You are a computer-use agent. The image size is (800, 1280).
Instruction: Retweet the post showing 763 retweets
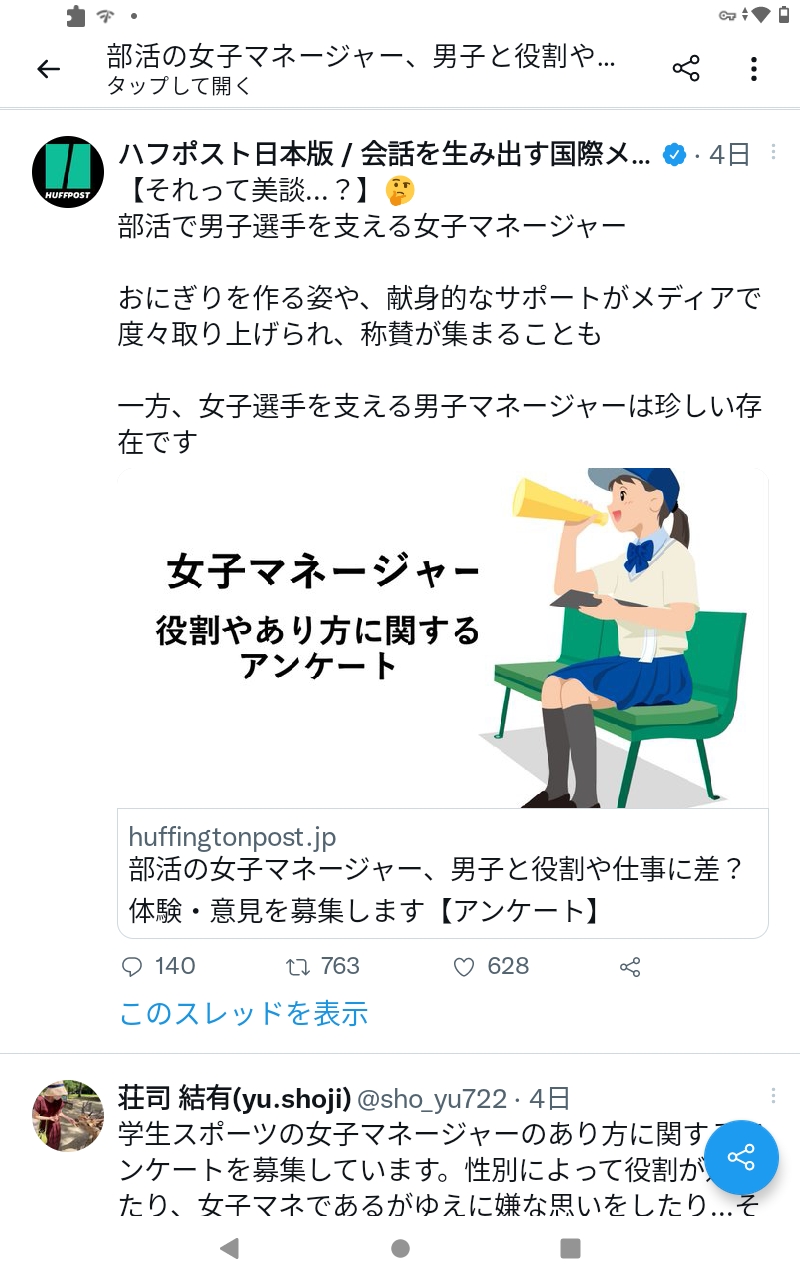pyautogui.click(x=322, y=966)
